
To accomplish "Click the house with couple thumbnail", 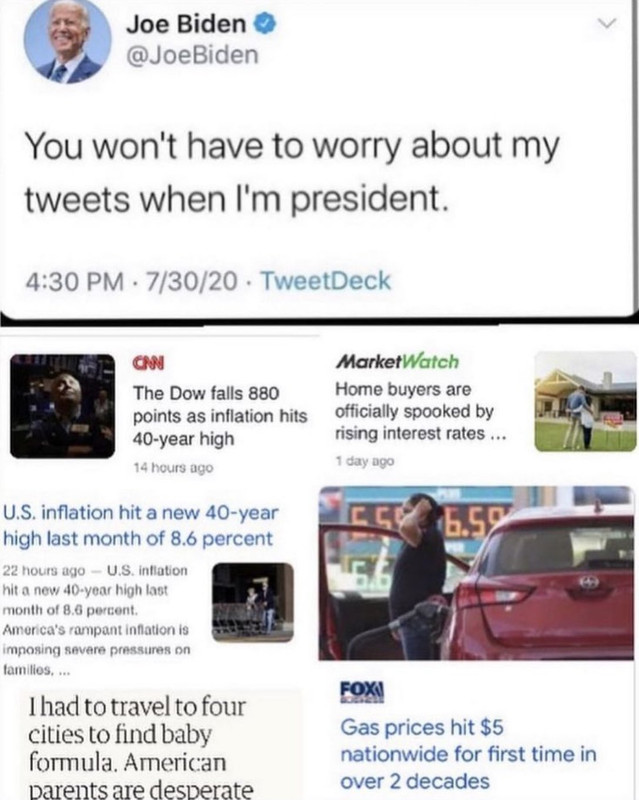I will point(585,402).
